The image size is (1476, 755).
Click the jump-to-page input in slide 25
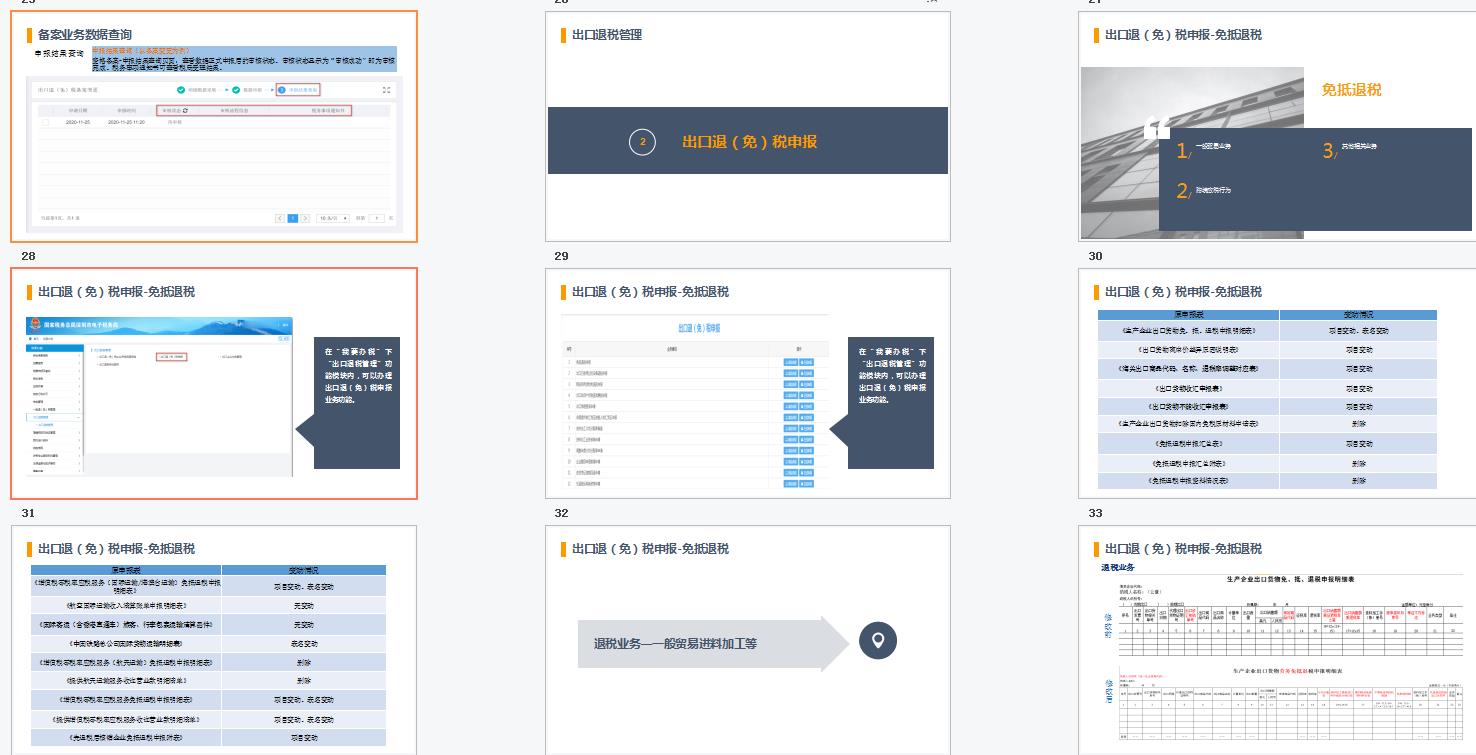(376, 218)
